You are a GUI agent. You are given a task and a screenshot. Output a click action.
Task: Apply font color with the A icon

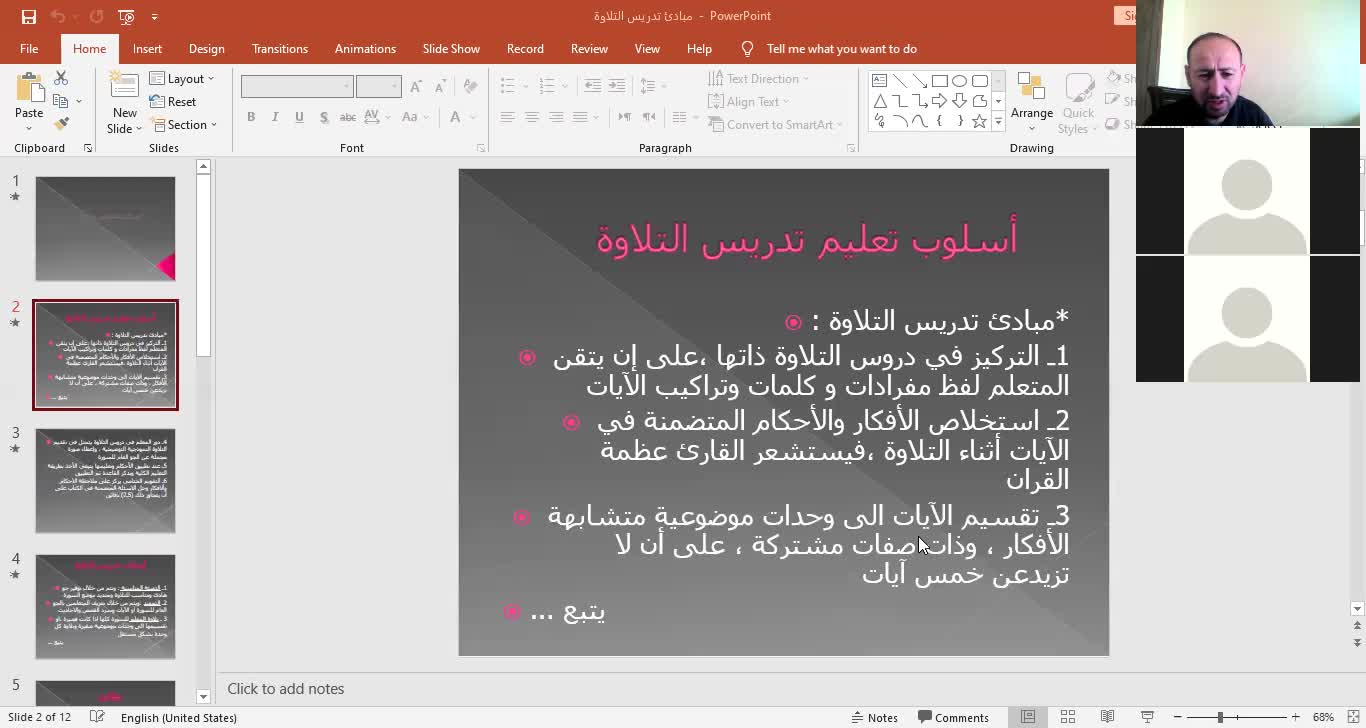coord(454,117)
